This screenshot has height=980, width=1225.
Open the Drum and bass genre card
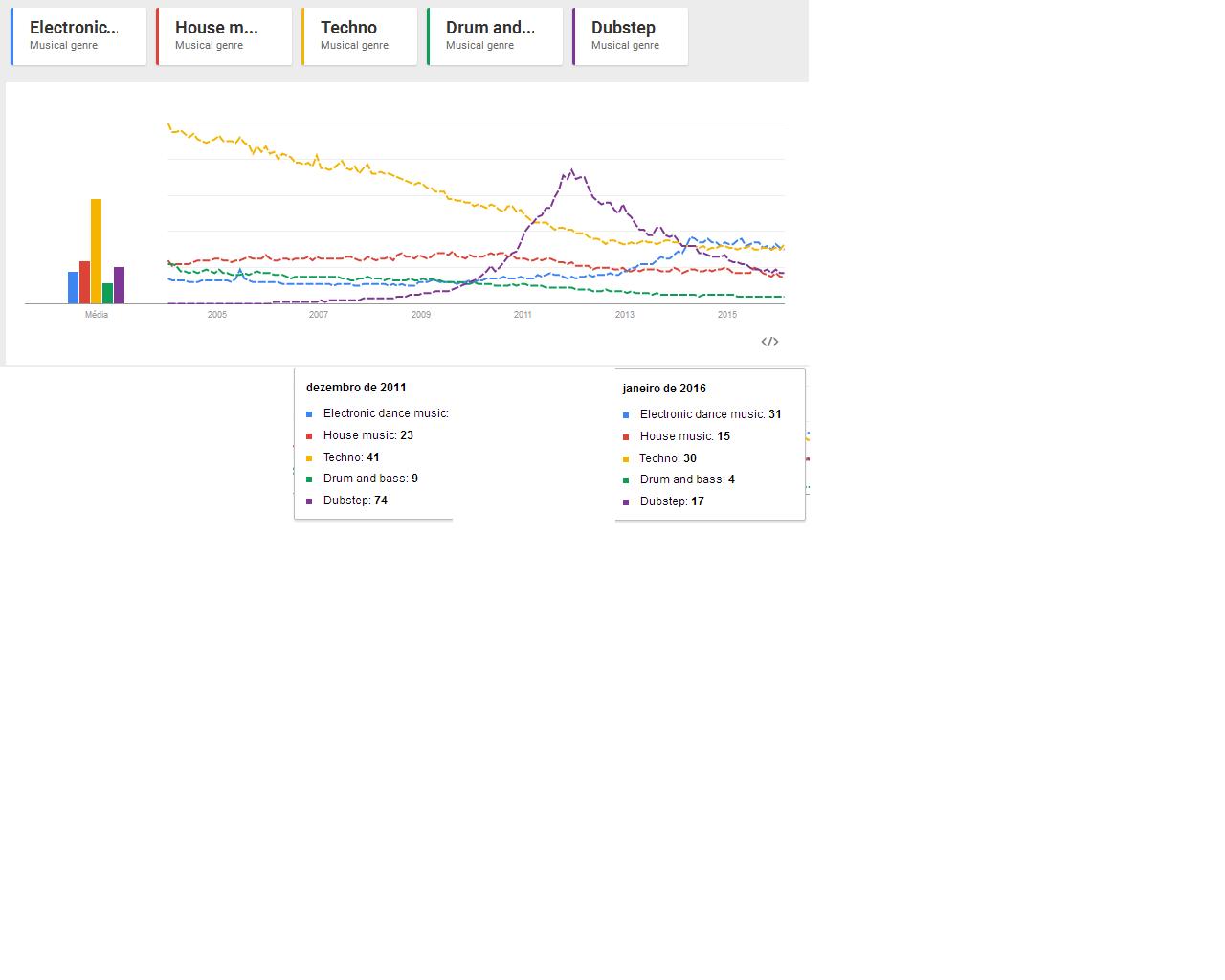[x=495, y=36]
